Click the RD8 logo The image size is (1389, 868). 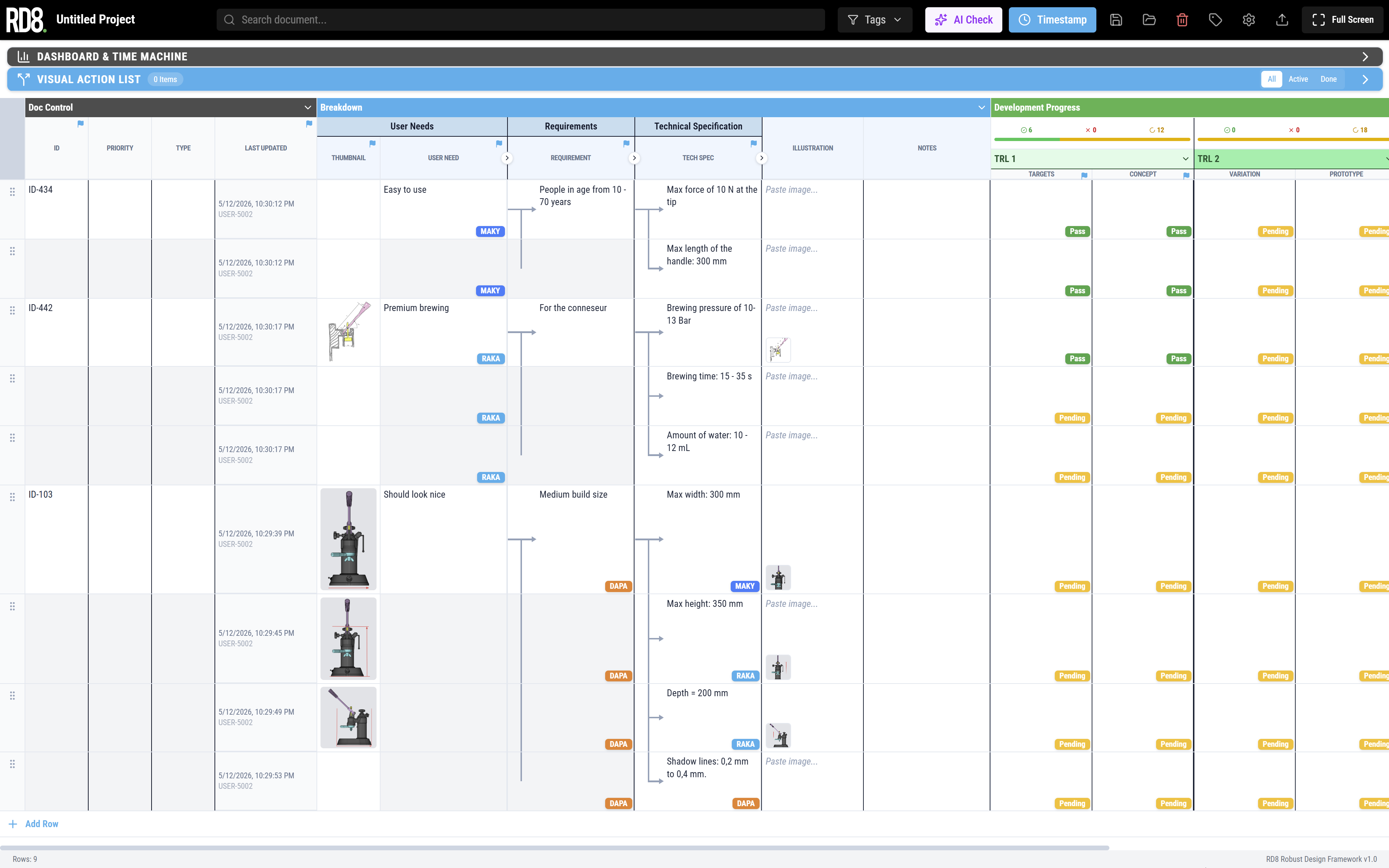(x=26, y=20)
